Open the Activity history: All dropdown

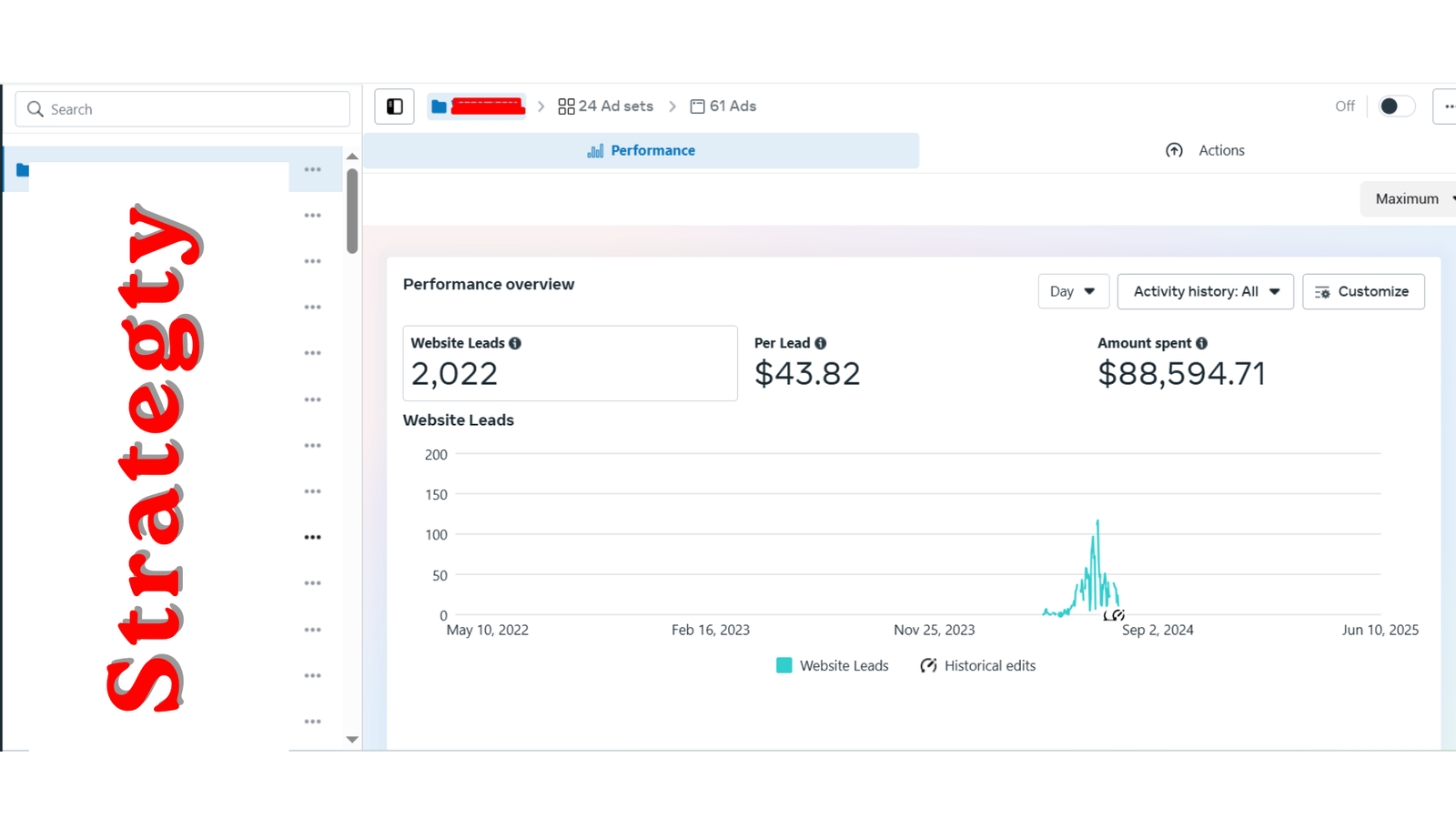1206,291
